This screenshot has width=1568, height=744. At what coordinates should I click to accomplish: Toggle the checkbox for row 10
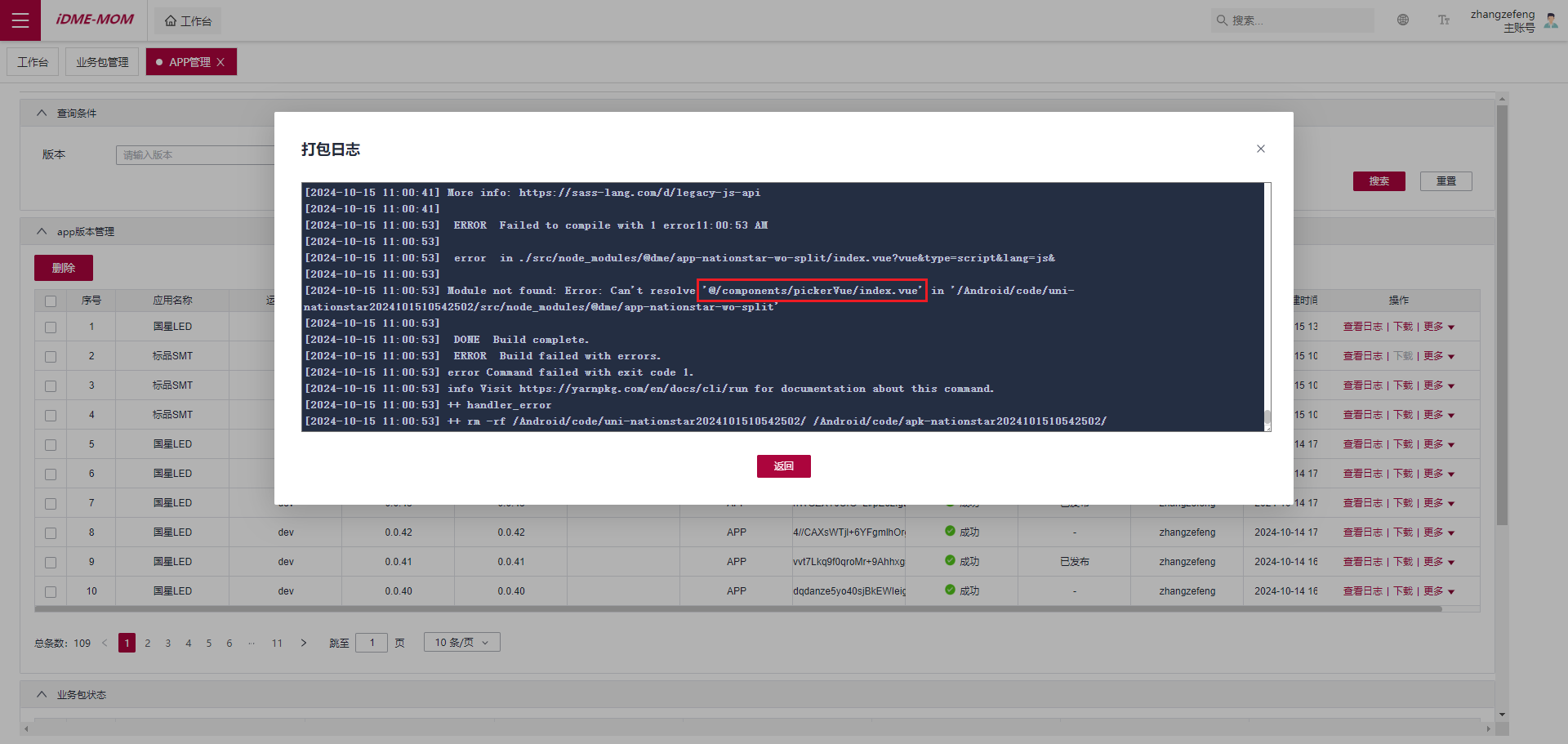pos(51,591)
